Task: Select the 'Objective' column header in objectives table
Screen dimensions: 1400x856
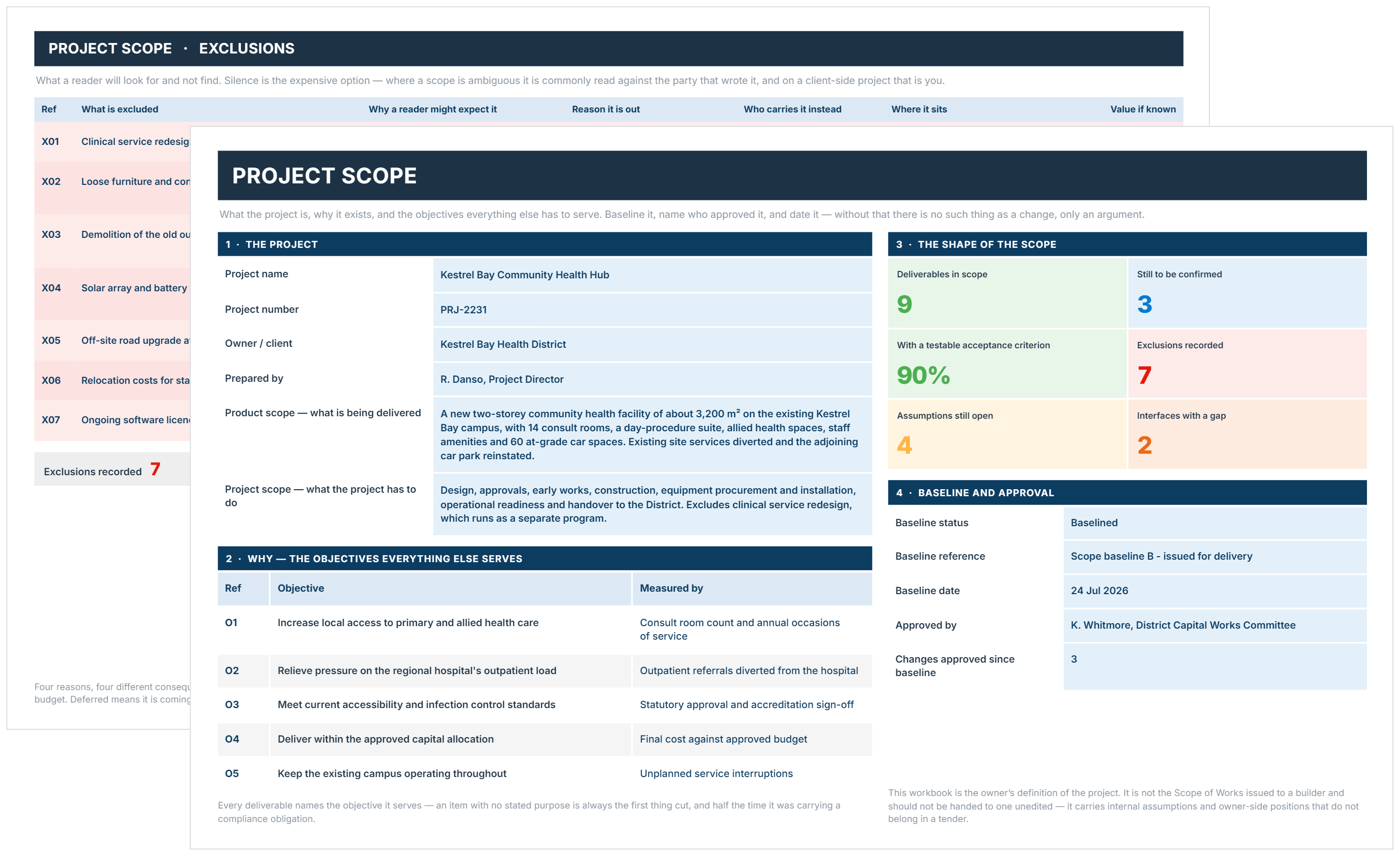Action: point(450,589)
